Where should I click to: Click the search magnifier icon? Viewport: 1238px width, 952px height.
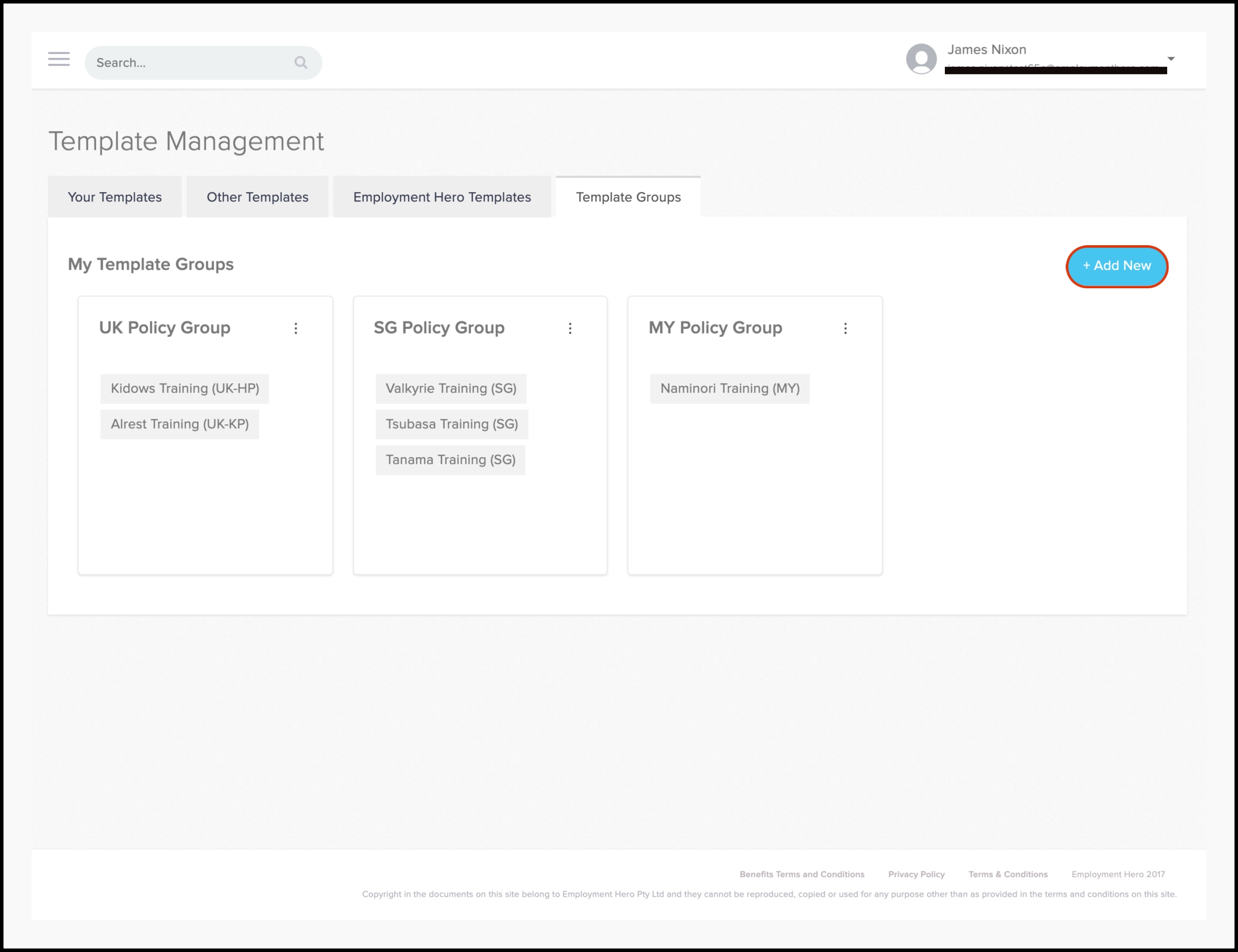301,62
